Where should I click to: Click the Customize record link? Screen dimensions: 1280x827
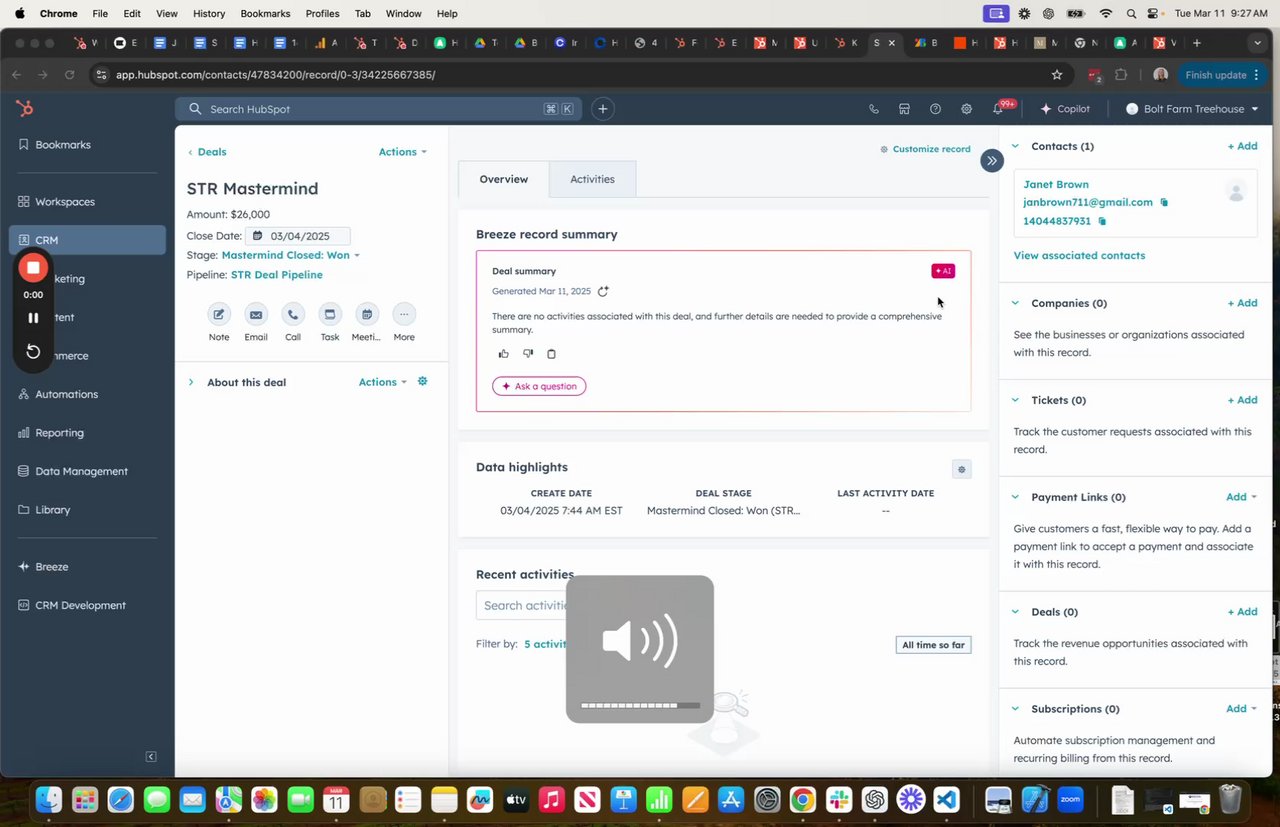coord(925,149)
